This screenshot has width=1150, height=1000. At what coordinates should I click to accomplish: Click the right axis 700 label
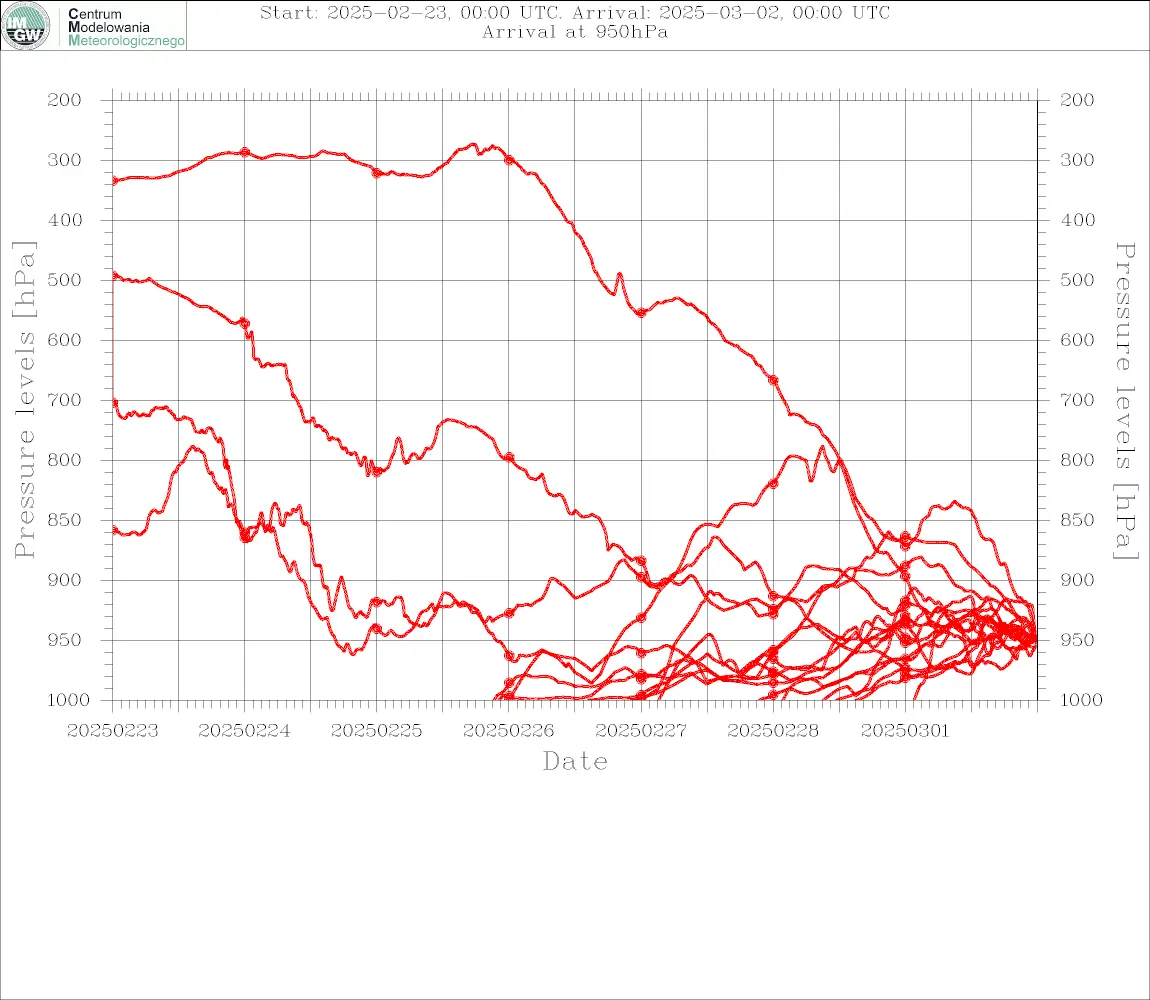tap(1077, 401)
